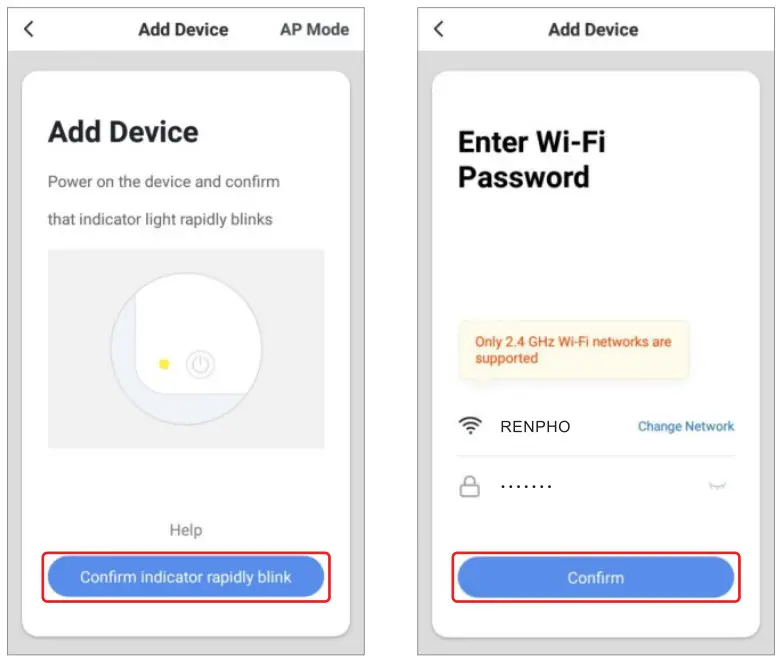Open the Help link
Image resolution: width=782 pixels, height=661 pixels.
(x=185, y=530)
